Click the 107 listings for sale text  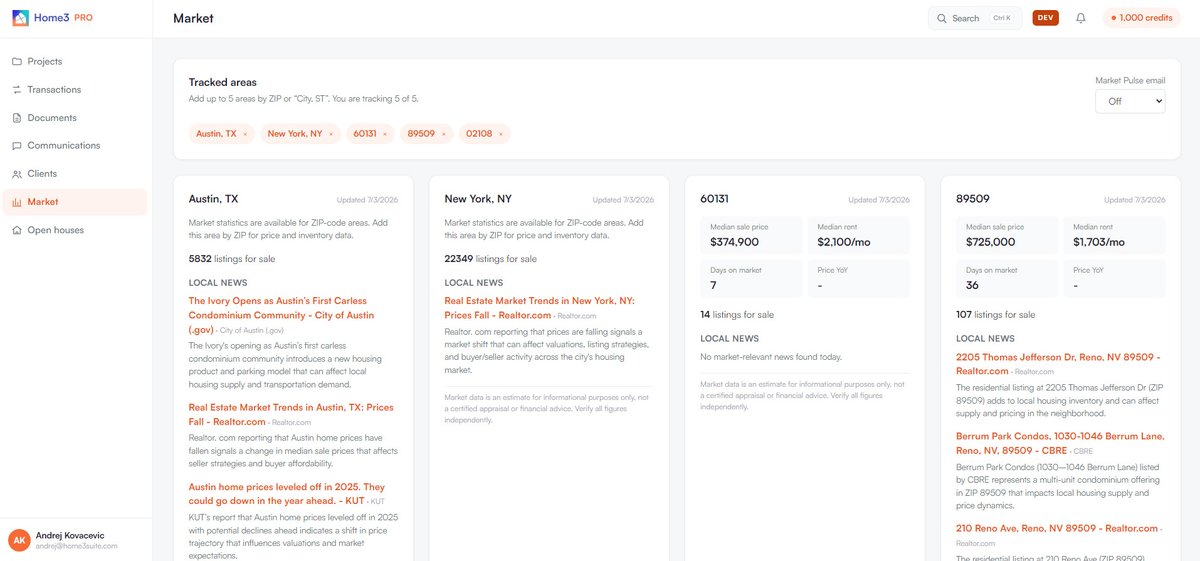(x=995, y=315)
